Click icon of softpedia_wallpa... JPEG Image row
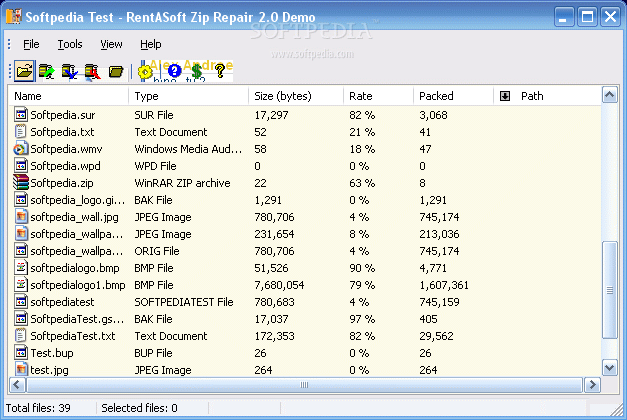 (21, 234)
